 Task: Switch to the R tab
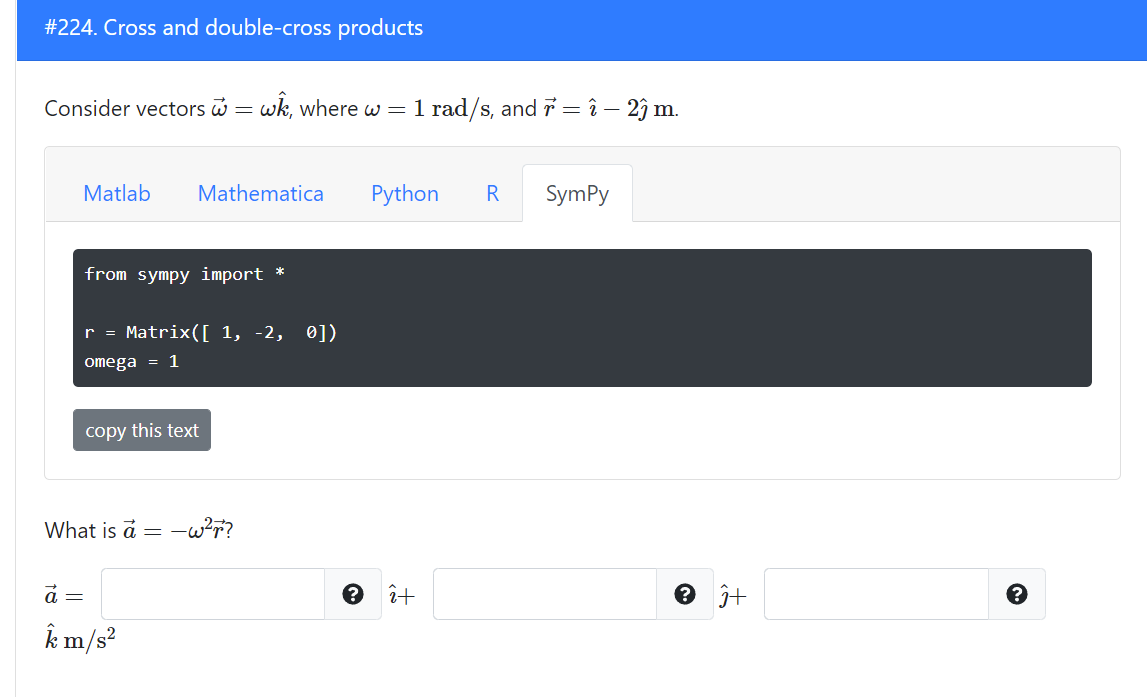coord(492,193)
